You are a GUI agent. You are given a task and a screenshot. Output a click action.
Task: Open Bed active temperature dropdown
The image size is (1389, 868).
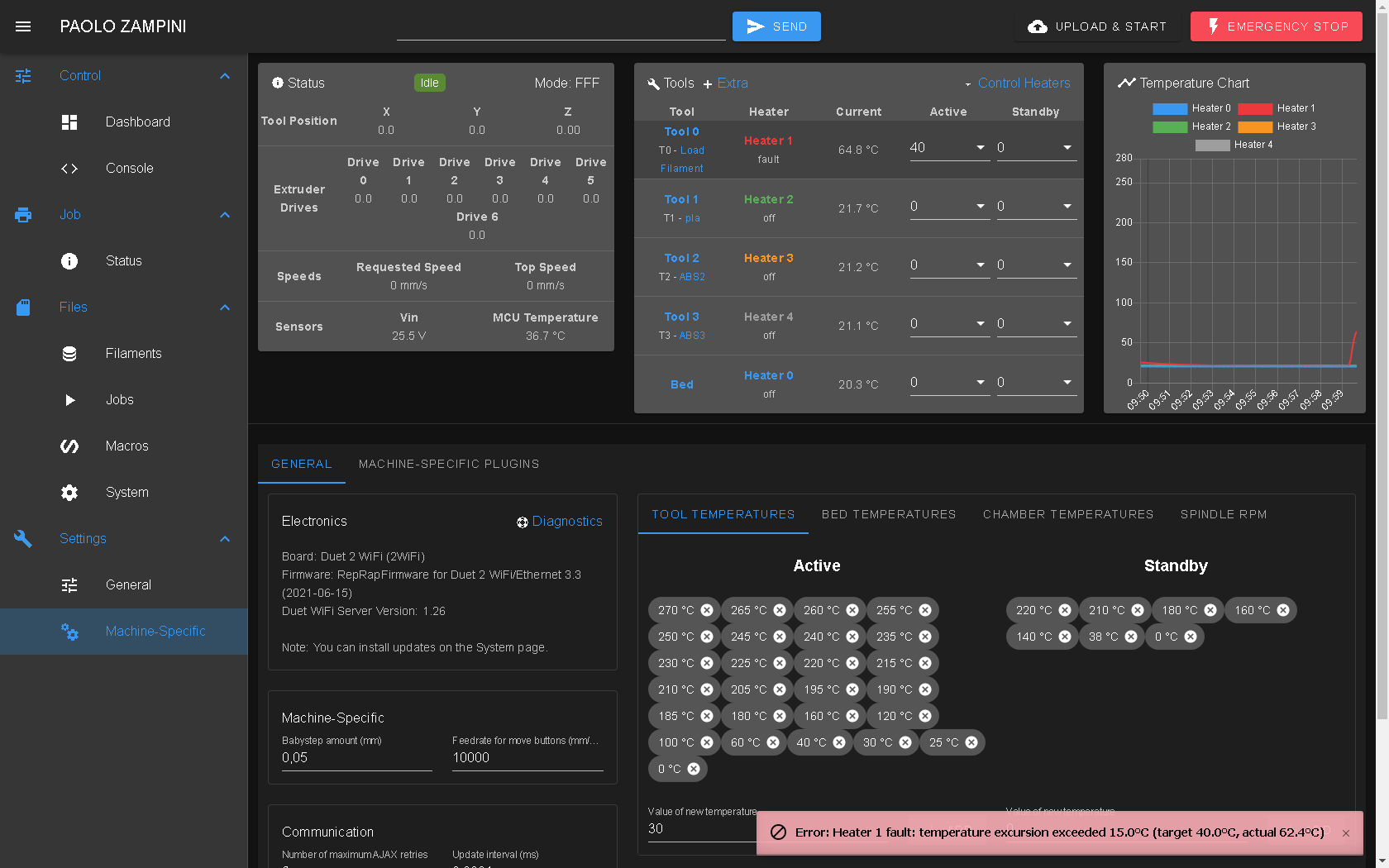click(981, 383)
